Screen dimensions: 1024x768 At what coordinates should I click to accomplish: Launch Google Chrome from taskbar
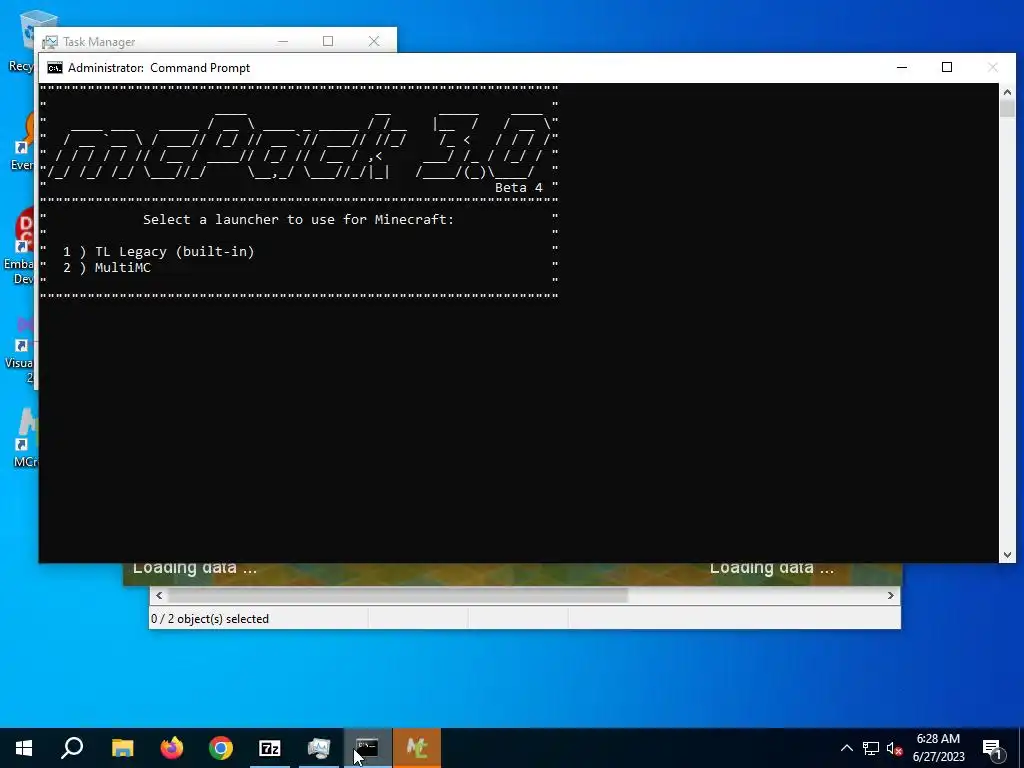(221, 748)
